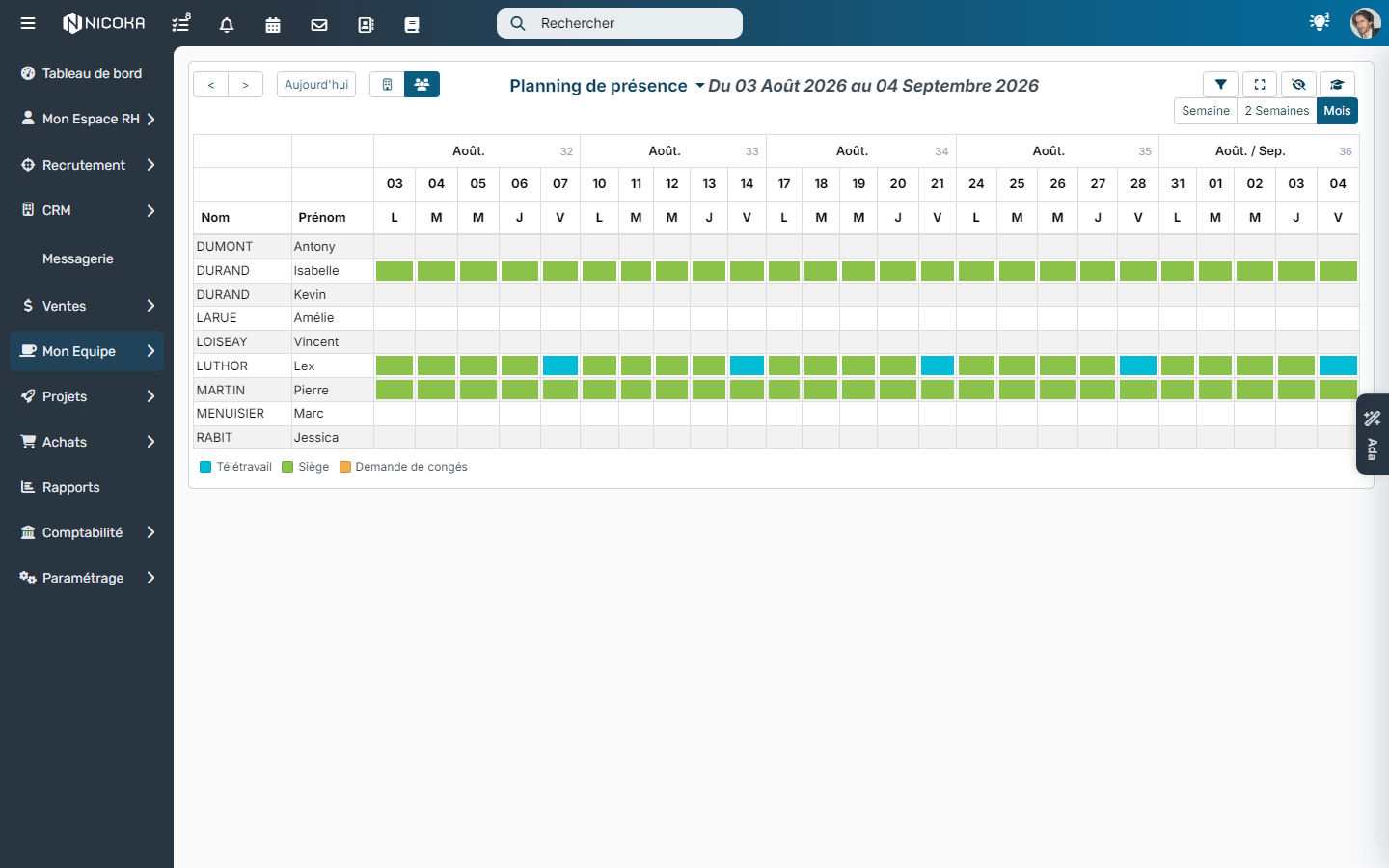Screen dimensions: 1389x868
Task: Open the mail envelope icon
Action: click(x=319, y=24)
